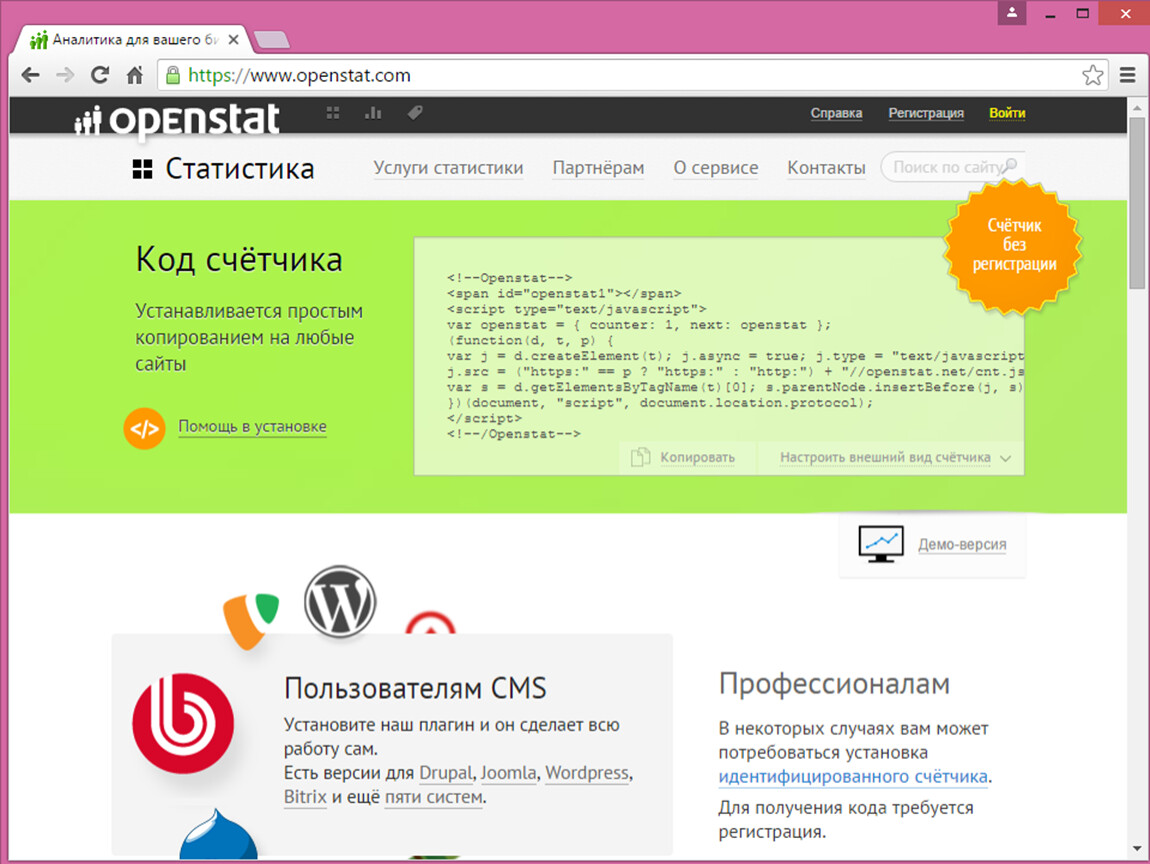The image size is (1150, 864).
Task: Click the Войти link
Action: point(1007,113)
